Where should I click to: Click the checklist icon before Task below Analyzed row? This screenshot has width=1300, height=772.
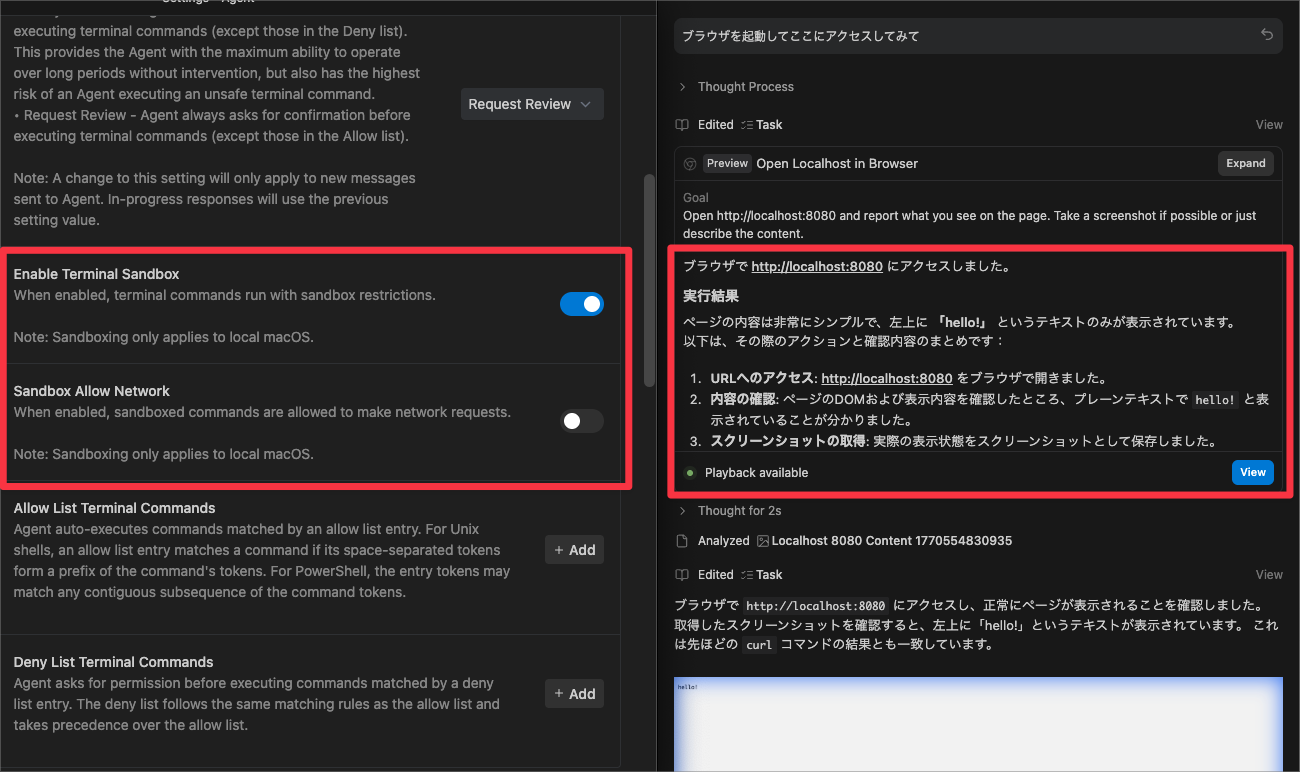click(x=746, y=575)
